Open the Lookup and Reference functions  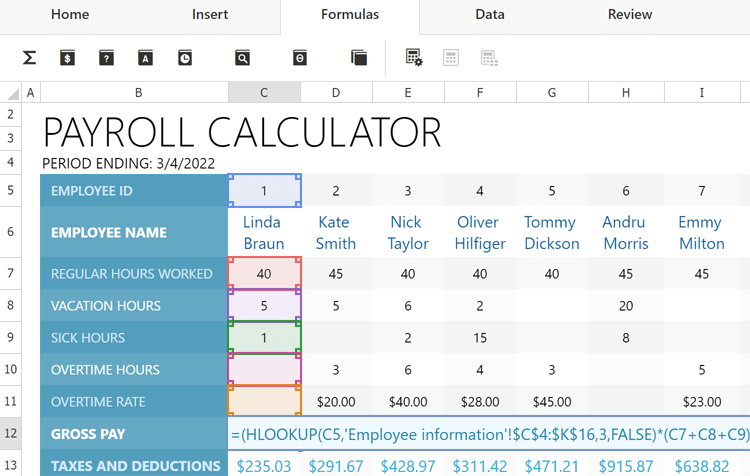[x=242, y=58]
